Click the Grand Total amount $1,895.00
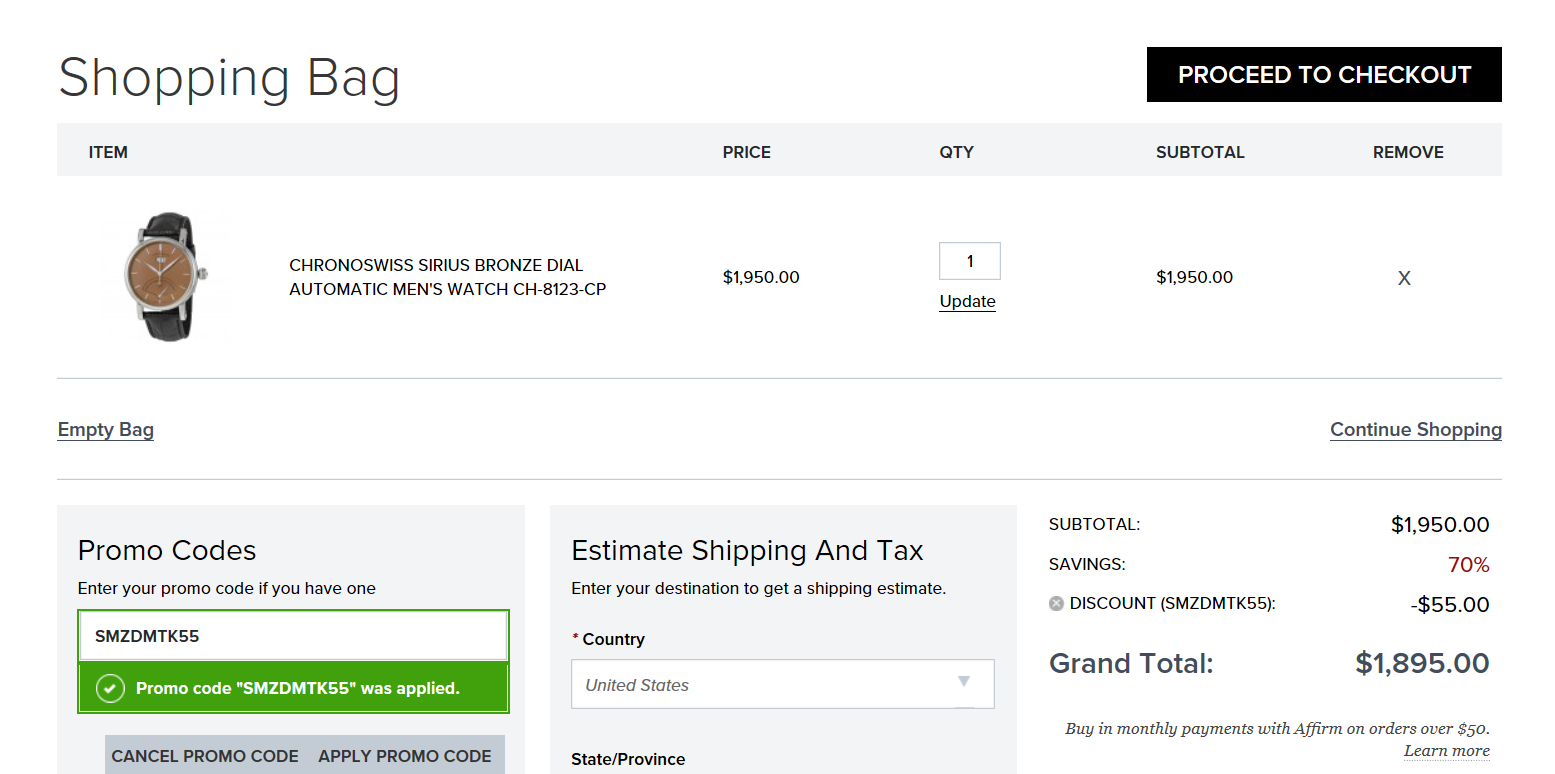The image size is (1555, 774). coord(1422,663)
